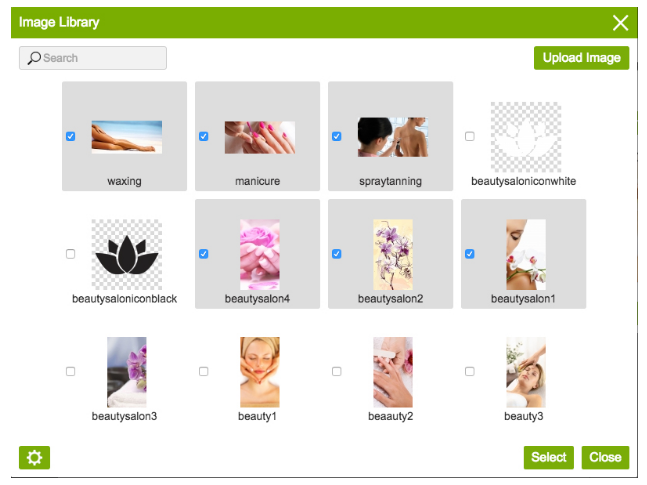This screenshot has width=647, height=485.
Task: Click the beautysalon2 orchid thumbnail
Action: 393,254
